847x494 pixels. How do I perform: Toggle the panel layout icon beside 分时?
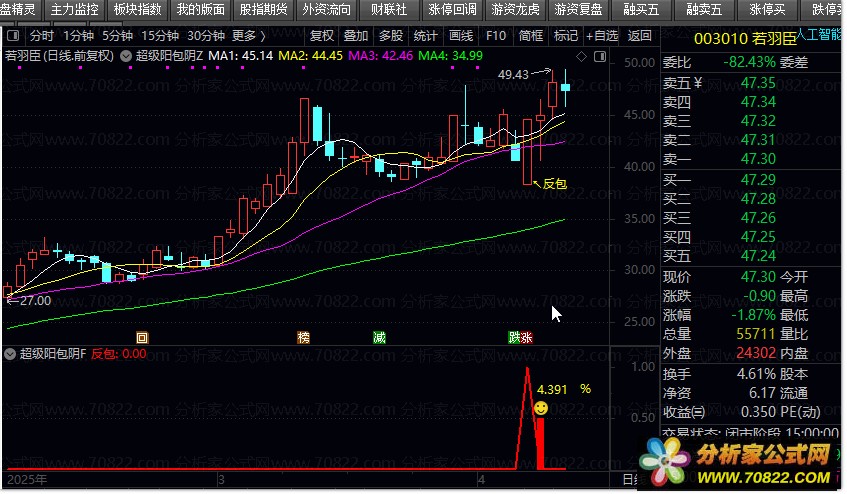point(14,36)
